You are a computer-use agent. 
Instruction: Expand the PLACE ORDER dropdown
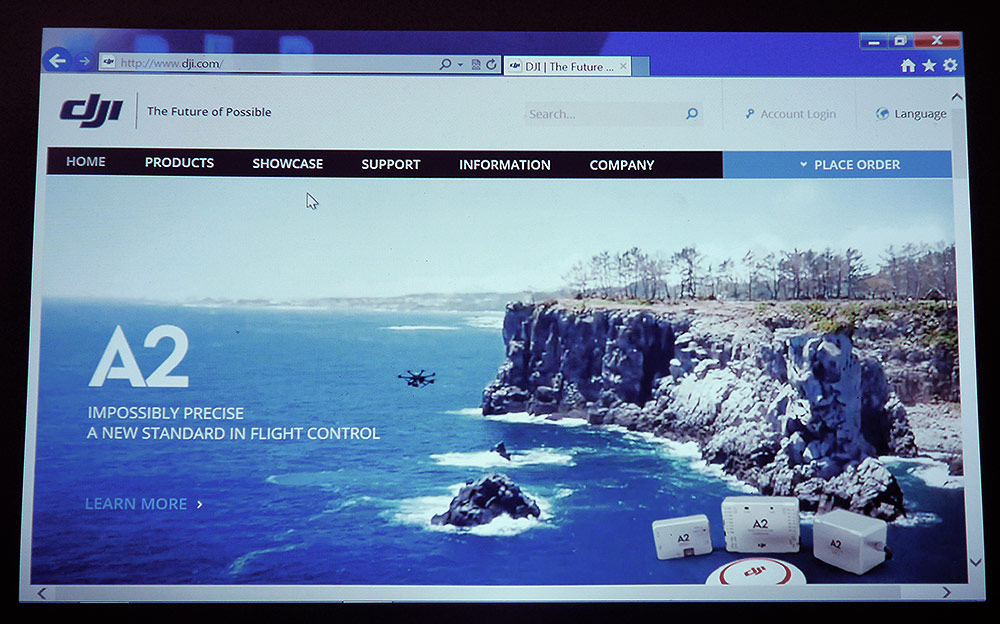click(837, 165)
